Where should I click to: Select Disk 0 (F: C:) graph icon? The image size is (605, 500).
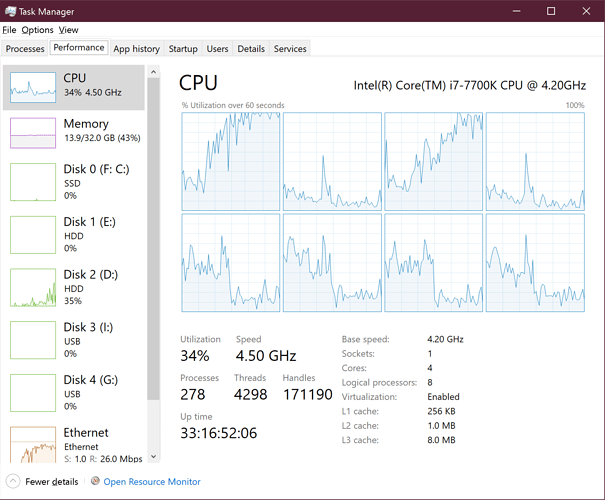pyautogui.click(x=33, y=182)
